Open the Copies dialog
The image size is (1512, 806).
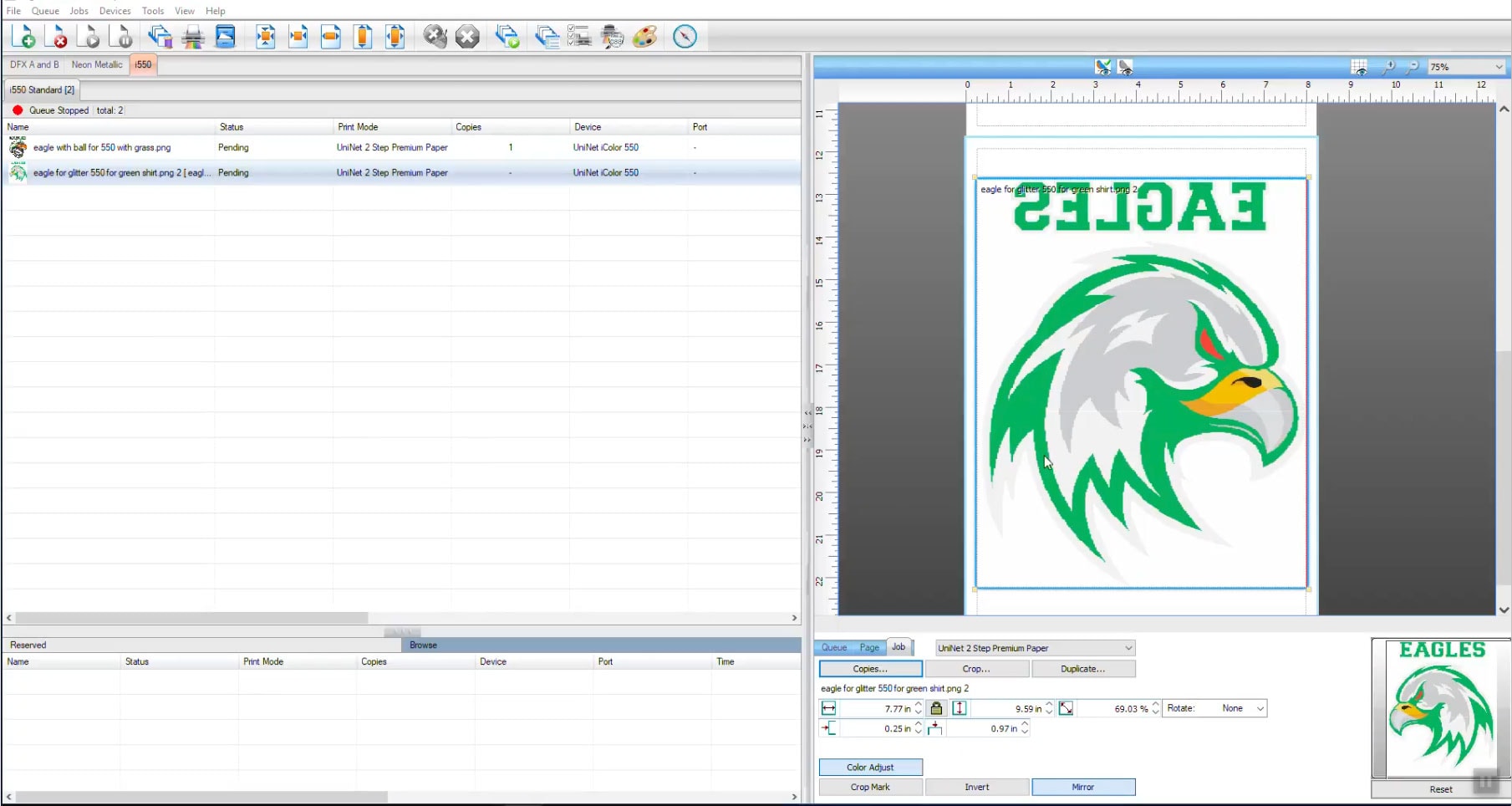click(x=869, y=669)
